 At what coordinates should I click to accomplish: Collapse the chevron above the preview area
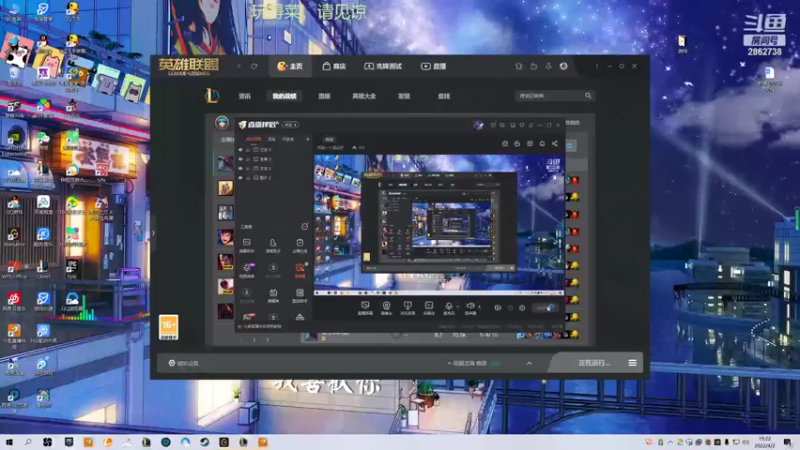tap(354, 147)
